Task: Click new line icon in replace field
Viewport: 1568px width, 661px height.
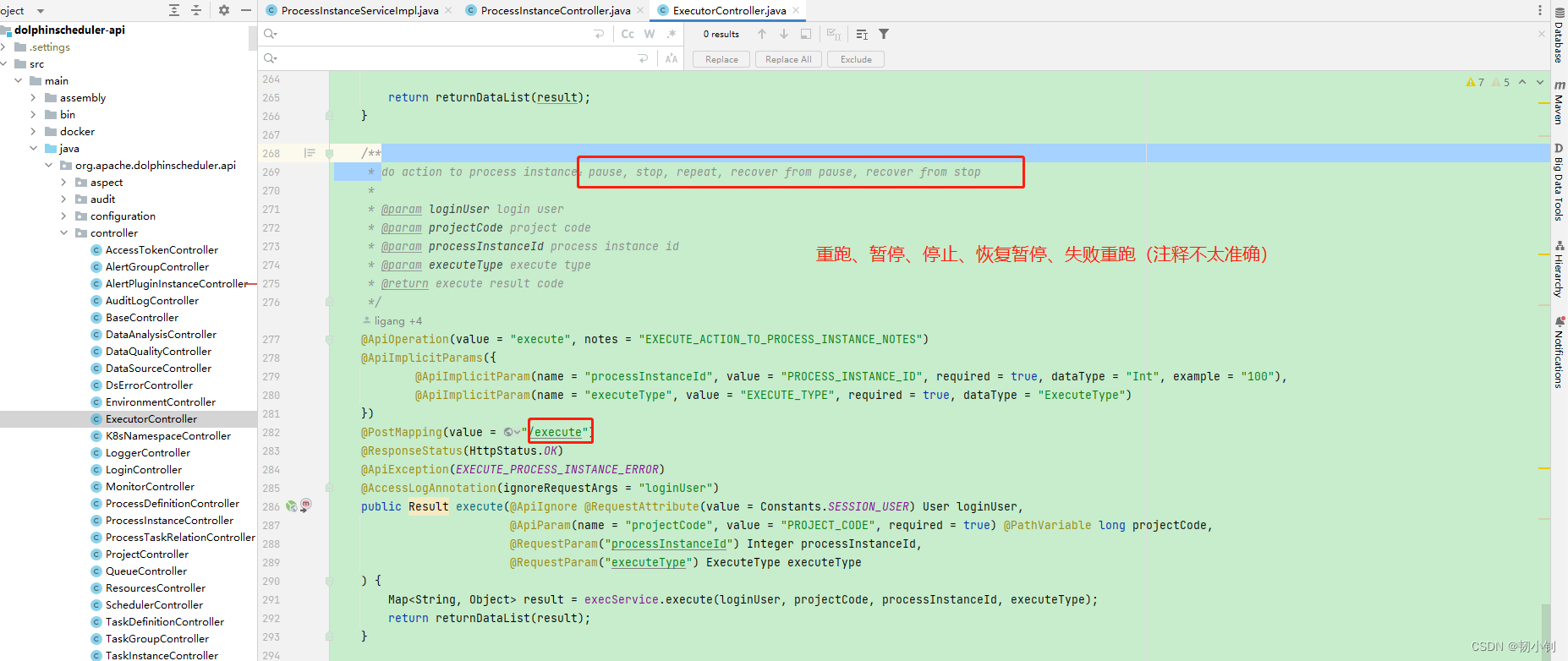Action: tap(643, 58)
